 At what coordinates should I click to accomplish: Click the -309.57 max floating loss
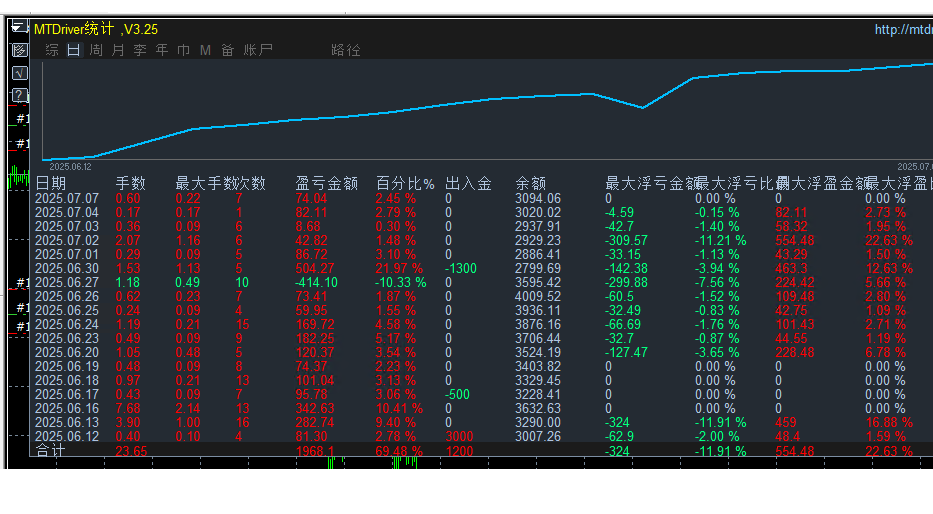[x=627, y=240]
